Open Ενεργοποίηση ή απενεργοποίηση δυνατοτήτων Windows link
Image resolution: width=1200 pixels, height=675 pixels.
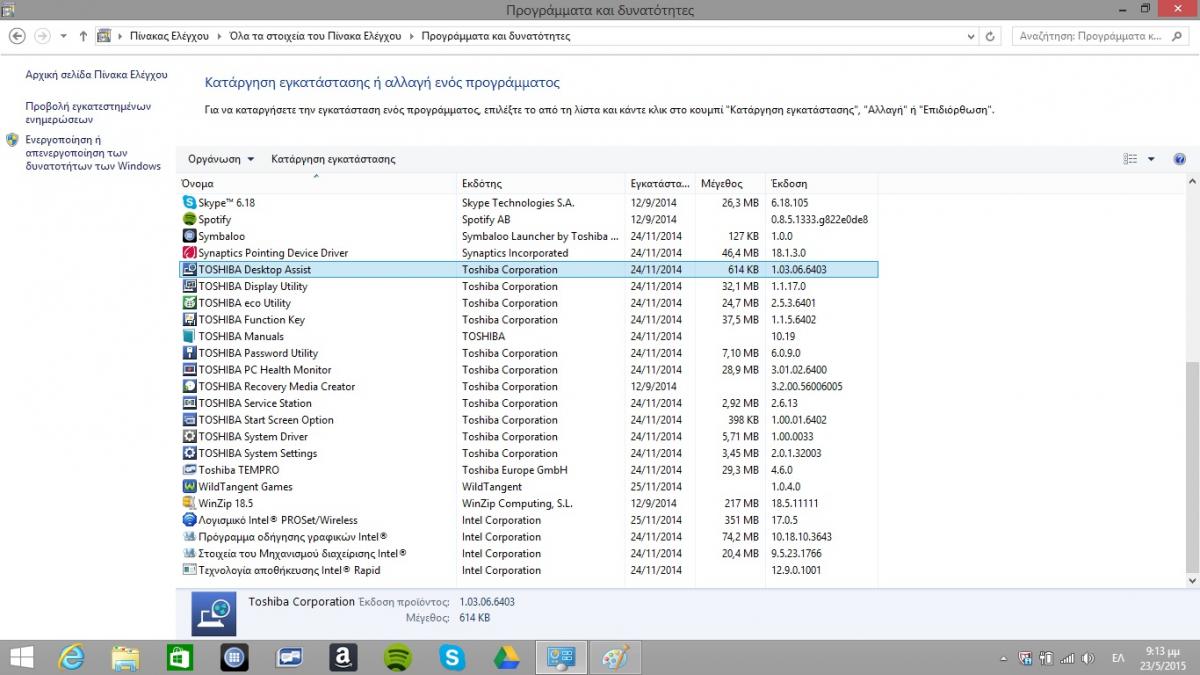pyautogui.click(x=93, y=153)
